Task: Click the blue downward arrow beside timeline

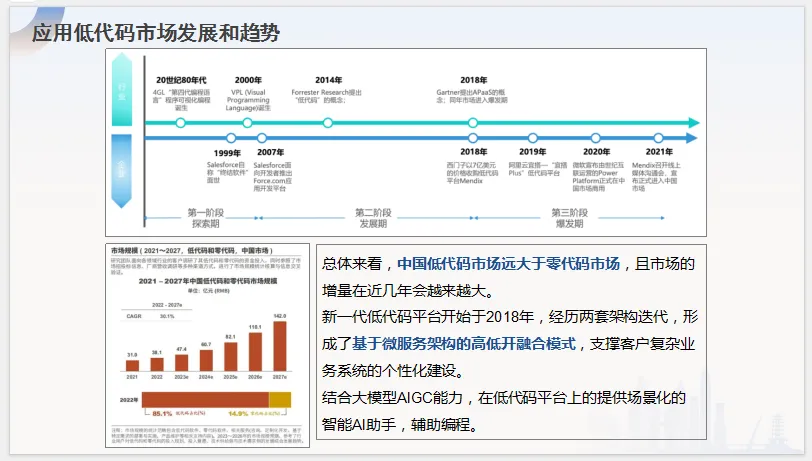Action: click(x=122, y=171)
